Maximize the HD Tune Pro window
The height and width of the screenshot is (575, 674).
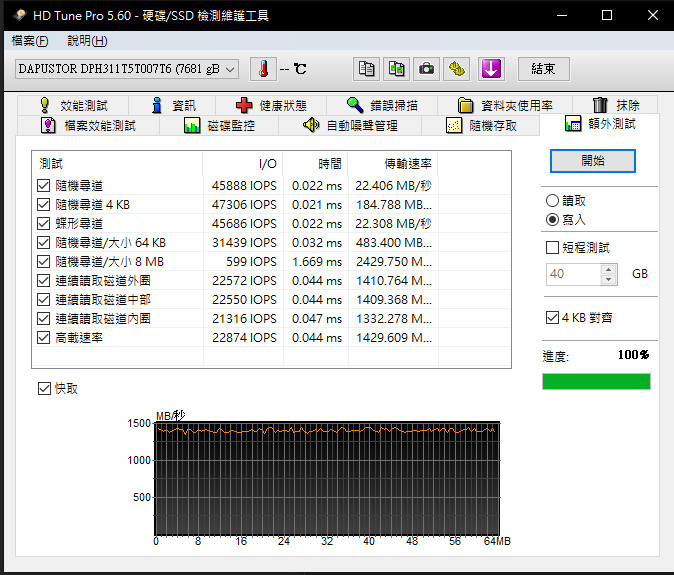pyautogui.click(x=607, y=15)
